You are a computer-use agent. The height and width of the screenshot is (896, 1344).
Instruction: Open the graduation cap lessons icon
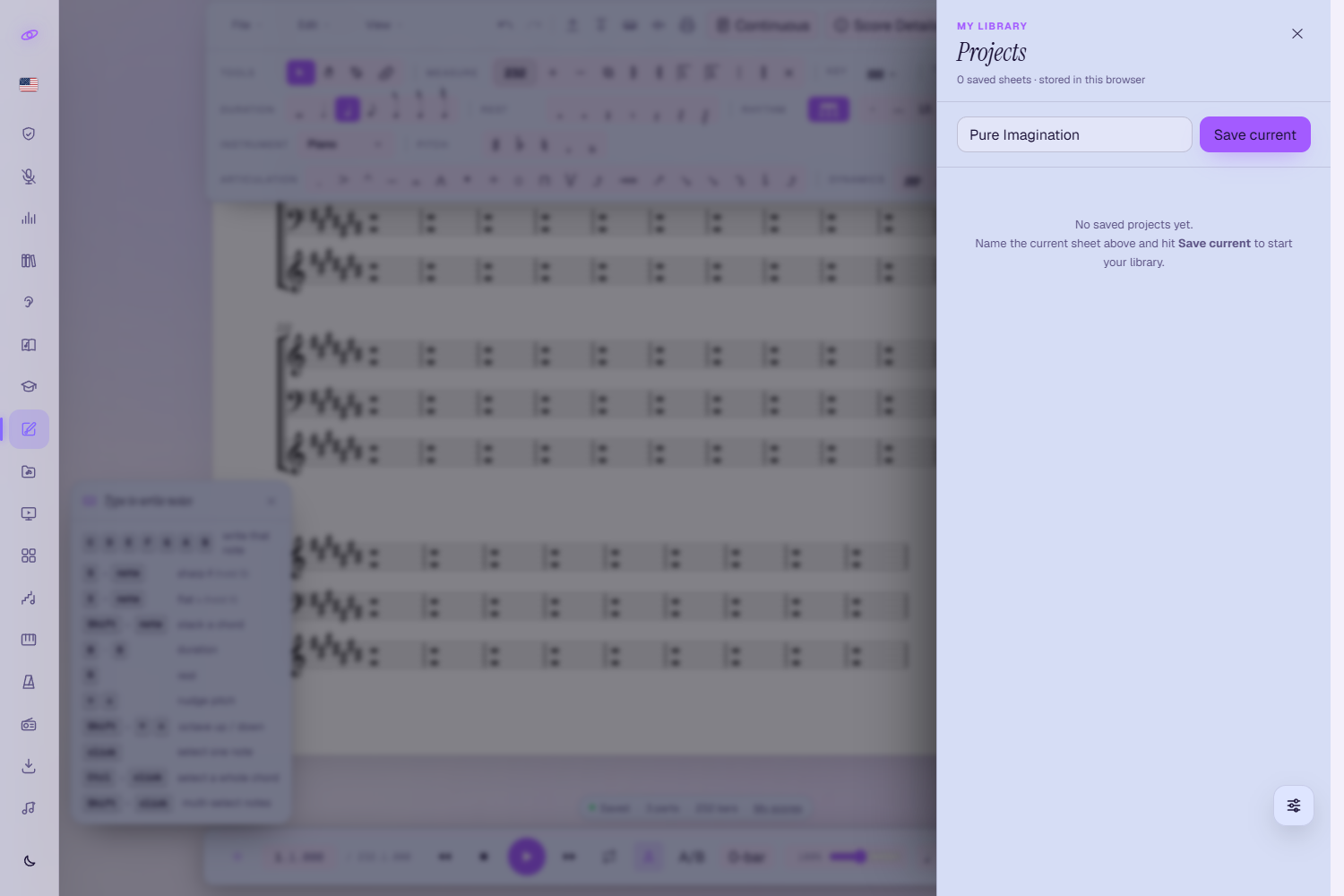[29, 387]
